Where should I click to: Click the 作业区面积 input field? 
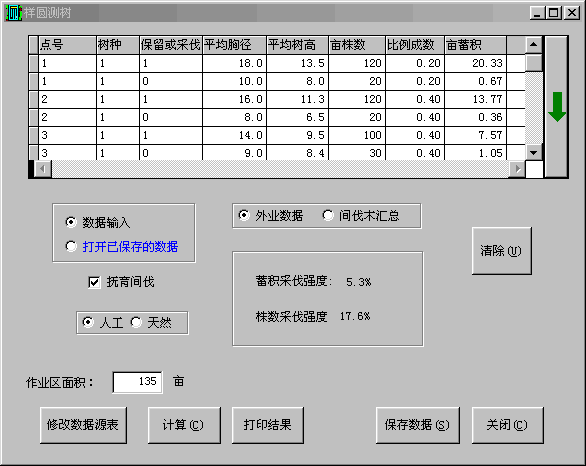click(138, 382)
